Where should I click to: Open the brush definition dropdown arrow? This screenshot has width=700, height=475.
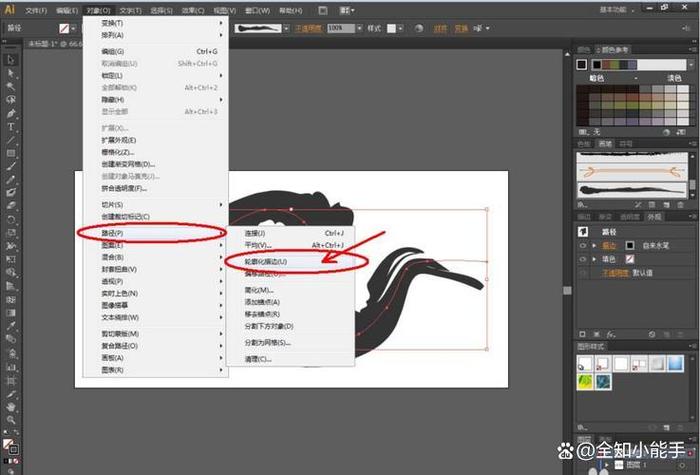click(x=286, y=28)
